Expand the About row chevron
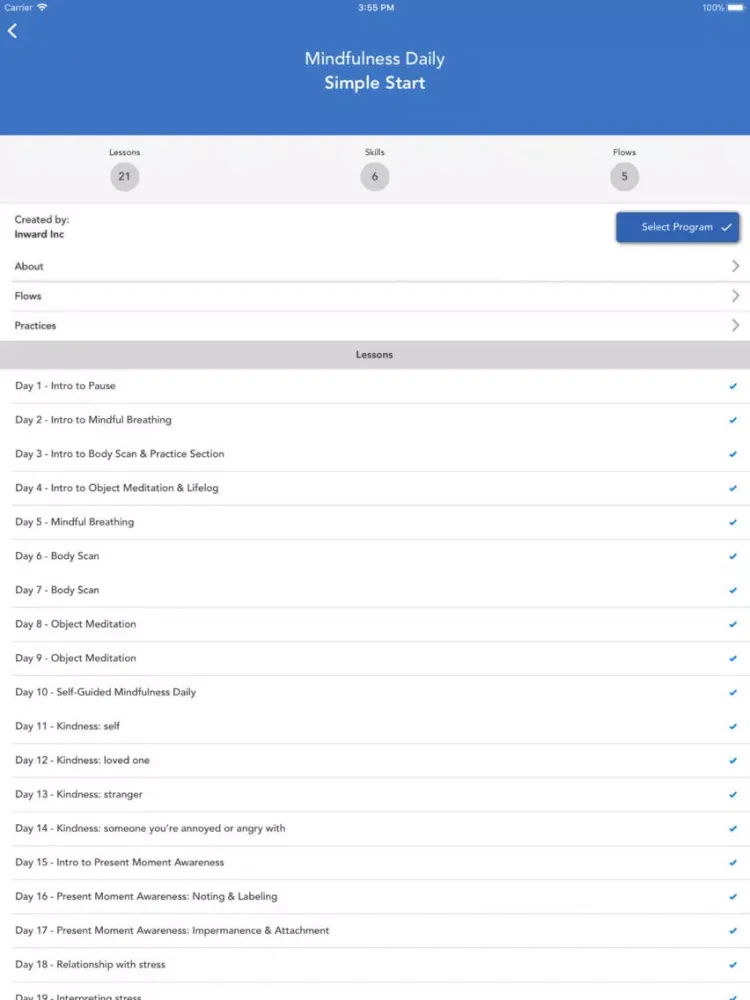750x1000 pixels. pos(735,266)
